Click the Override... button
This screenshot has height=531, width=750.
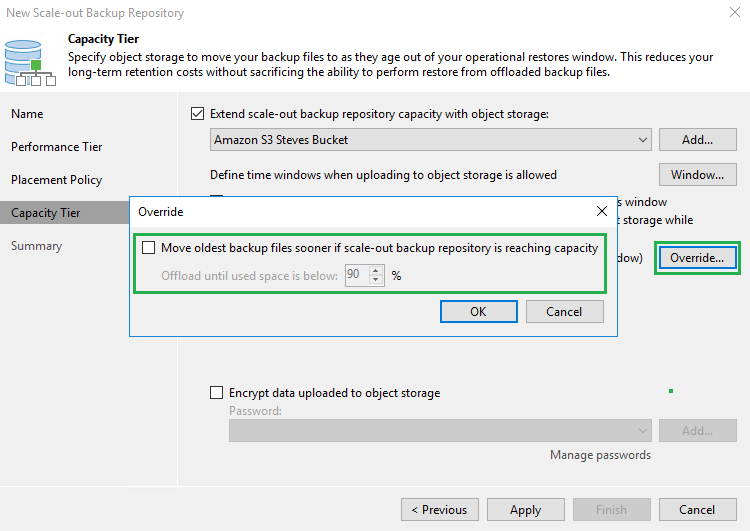point(697,258)
